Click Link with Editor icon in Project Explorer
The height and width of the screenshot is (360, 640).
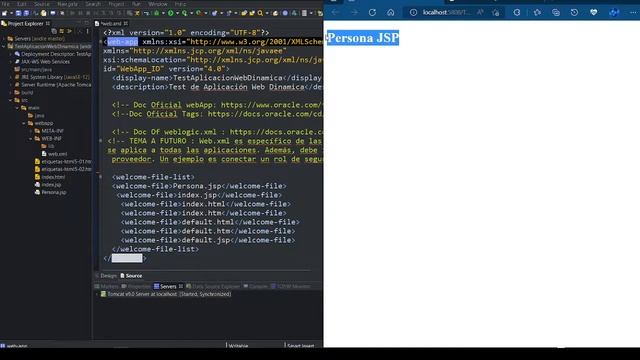pyautogui.click(x=62, y=31)
